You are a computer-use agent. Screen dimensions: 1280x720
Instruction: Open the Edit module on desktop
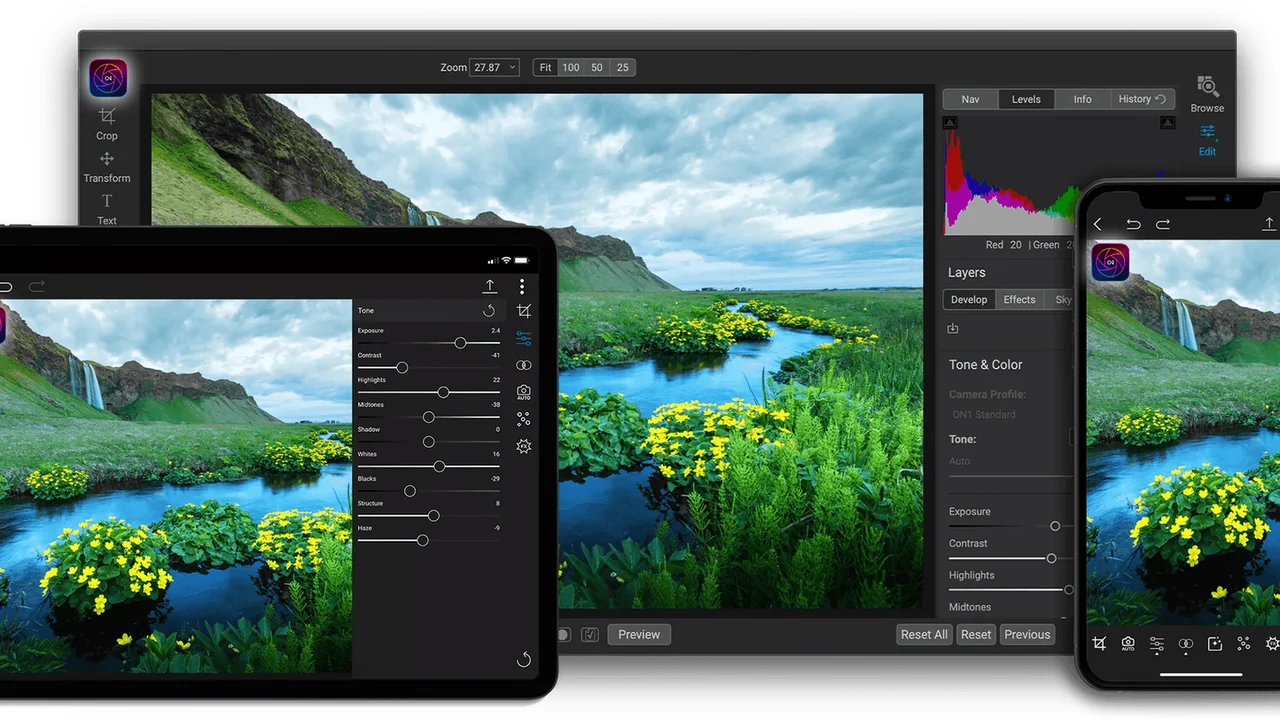[x=1208, y=141]
